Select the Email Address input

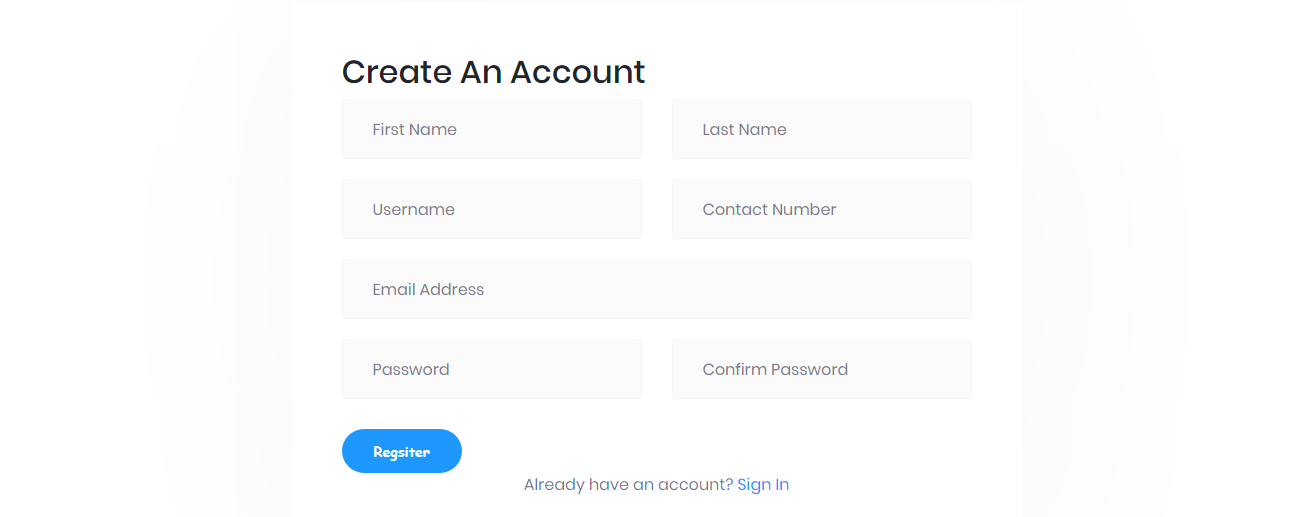click(x=657, y=289)
